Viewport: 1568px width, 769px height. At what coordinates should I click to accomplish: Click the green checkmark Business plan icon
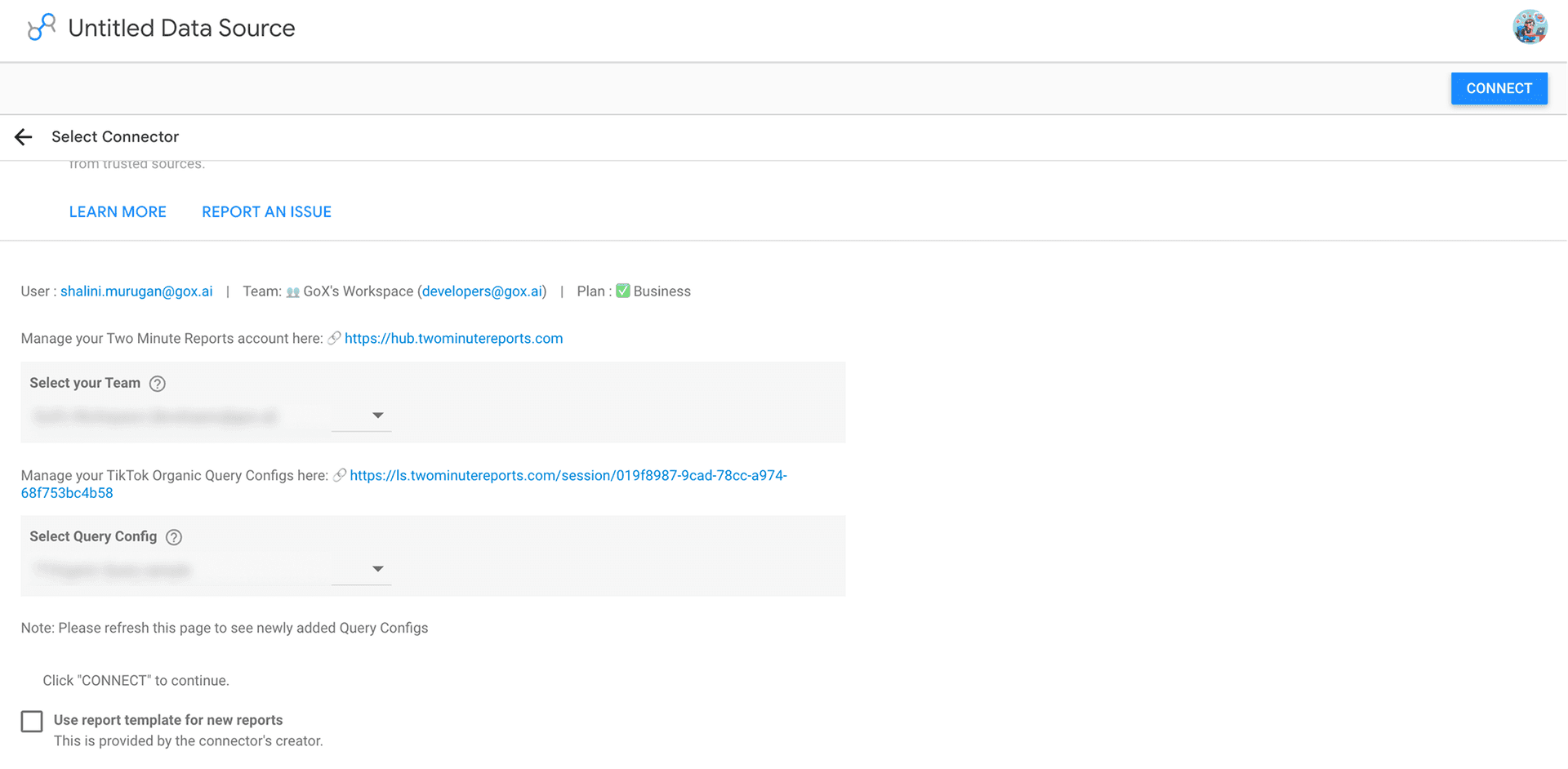623,291
